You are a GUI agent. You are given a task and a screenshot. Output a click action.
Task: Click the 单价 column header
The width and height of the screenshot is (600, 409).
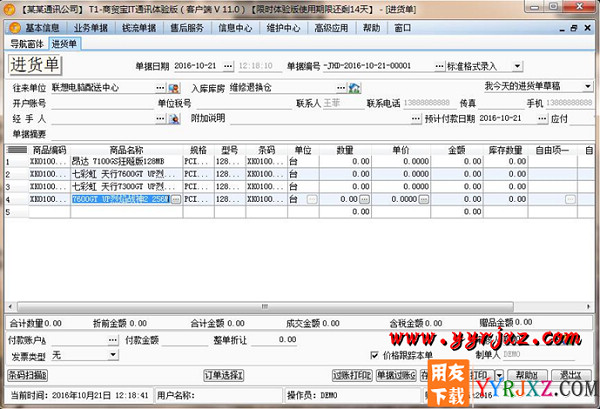(401, 150)
